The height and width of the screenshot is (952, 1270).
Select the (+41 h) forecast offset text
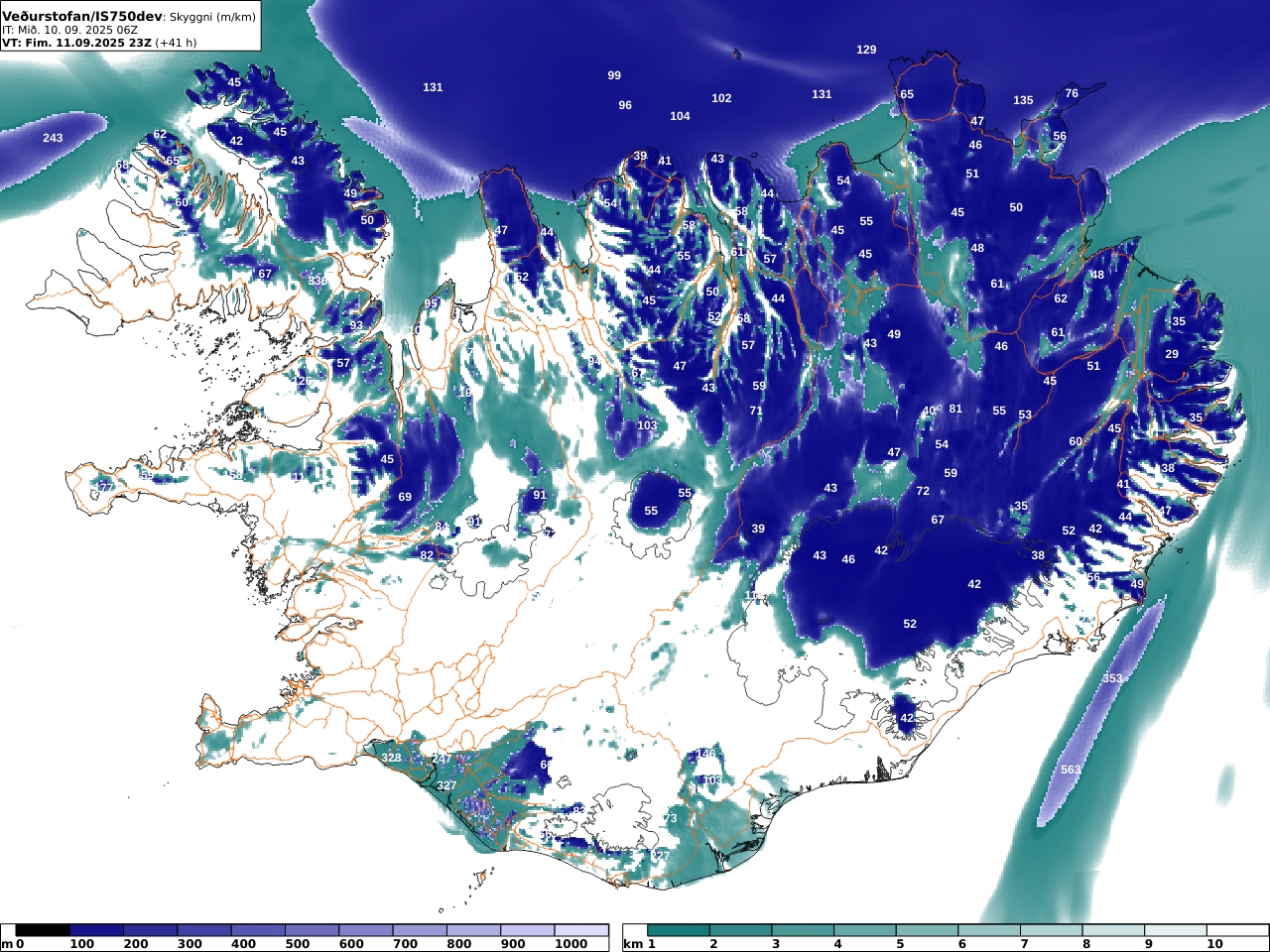pyautogui.click(x=176, y=43)
